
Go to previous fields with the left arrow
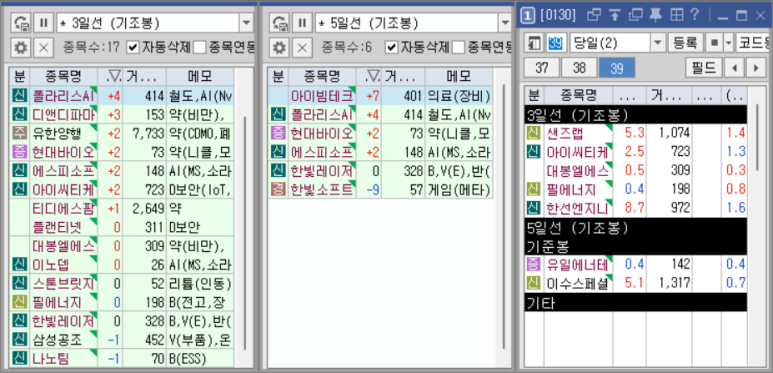point(735,68)
